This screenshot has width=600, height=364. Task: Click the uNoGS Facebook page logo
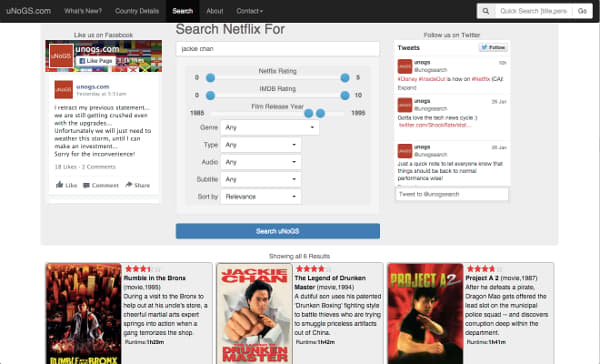point(61,56)
